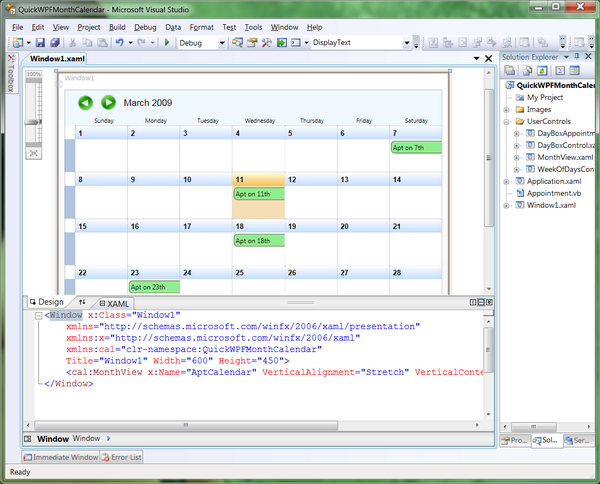Open the Properties Window toolbar icon
The width and height of the screenshot is (600, 484).
pyautogui.click(x=252, y=42)
